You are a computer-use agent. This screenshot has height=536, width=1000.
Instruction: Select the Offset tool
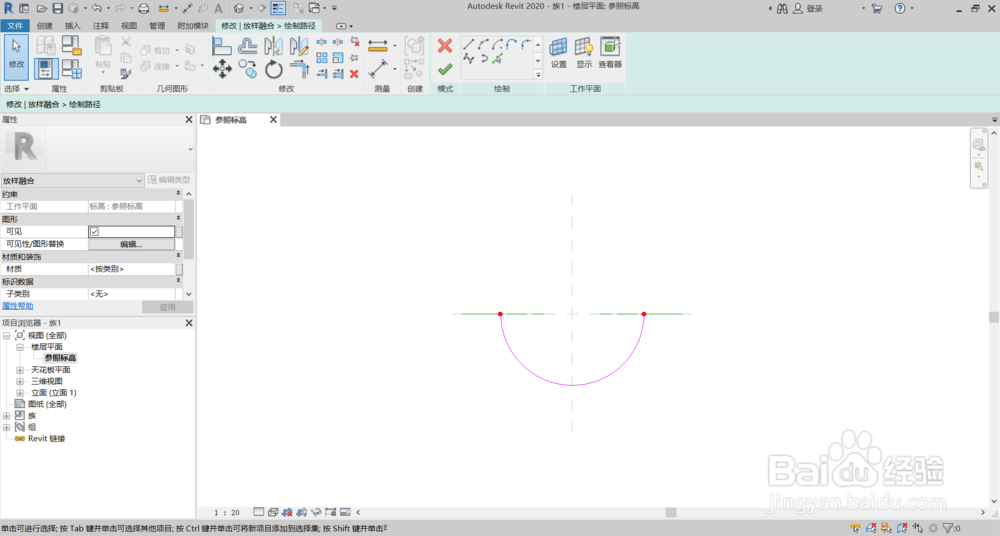pyautogui.click(x=247, y=46)
